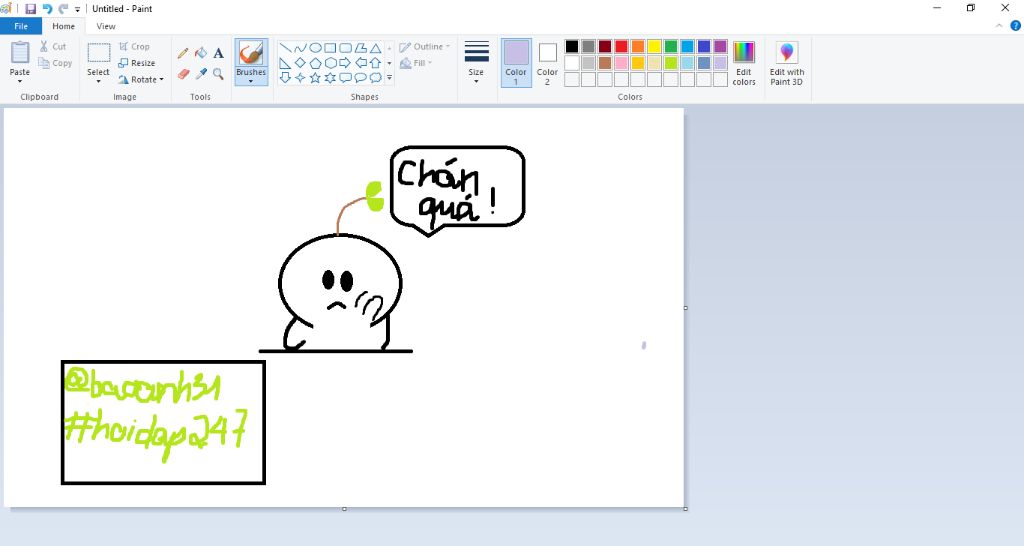1024x546 pixels.
Task: Pick the red color swatch
Action: click(x=621, y=46)
